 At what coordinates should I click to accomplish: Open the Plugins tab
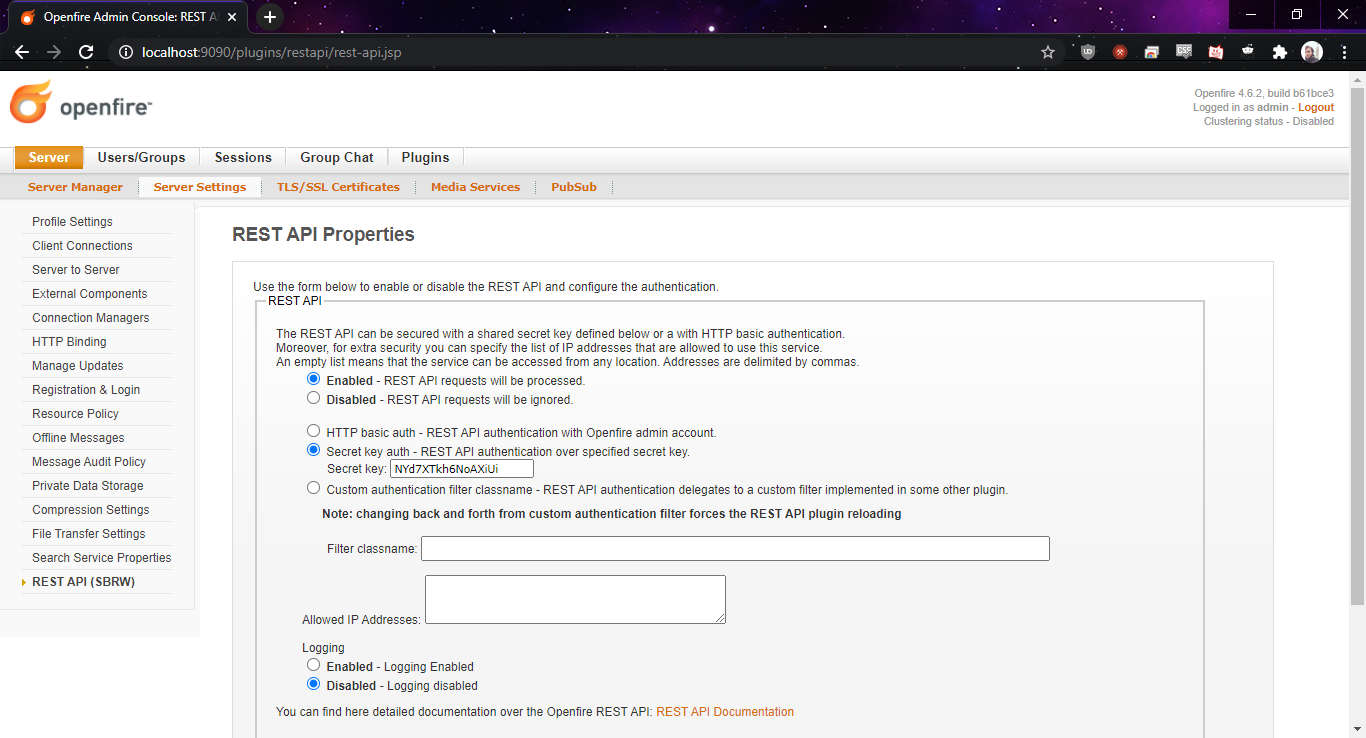pos(425,157)
